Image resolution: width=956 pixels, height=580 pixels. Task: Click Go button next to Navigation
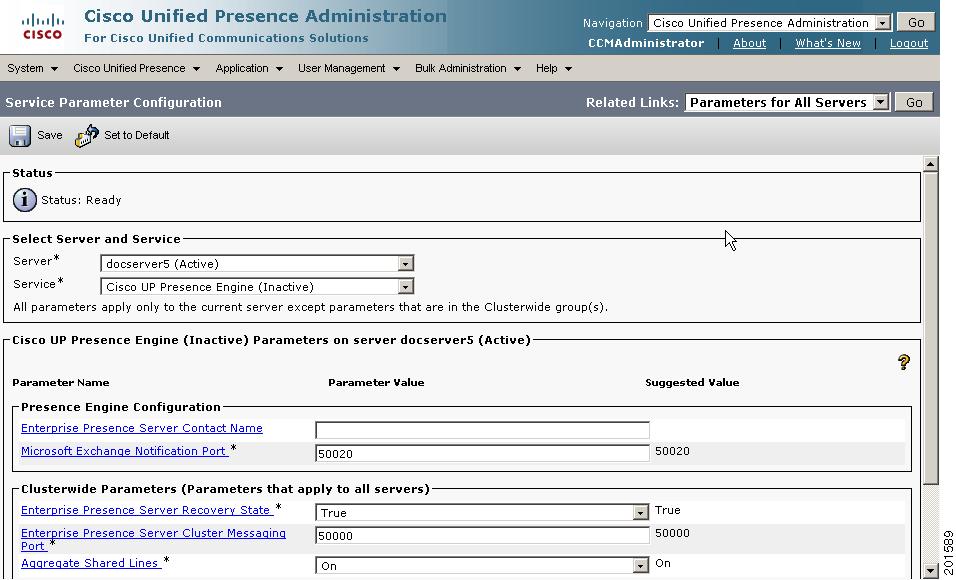pyautogui.click(x=916, y=23)
